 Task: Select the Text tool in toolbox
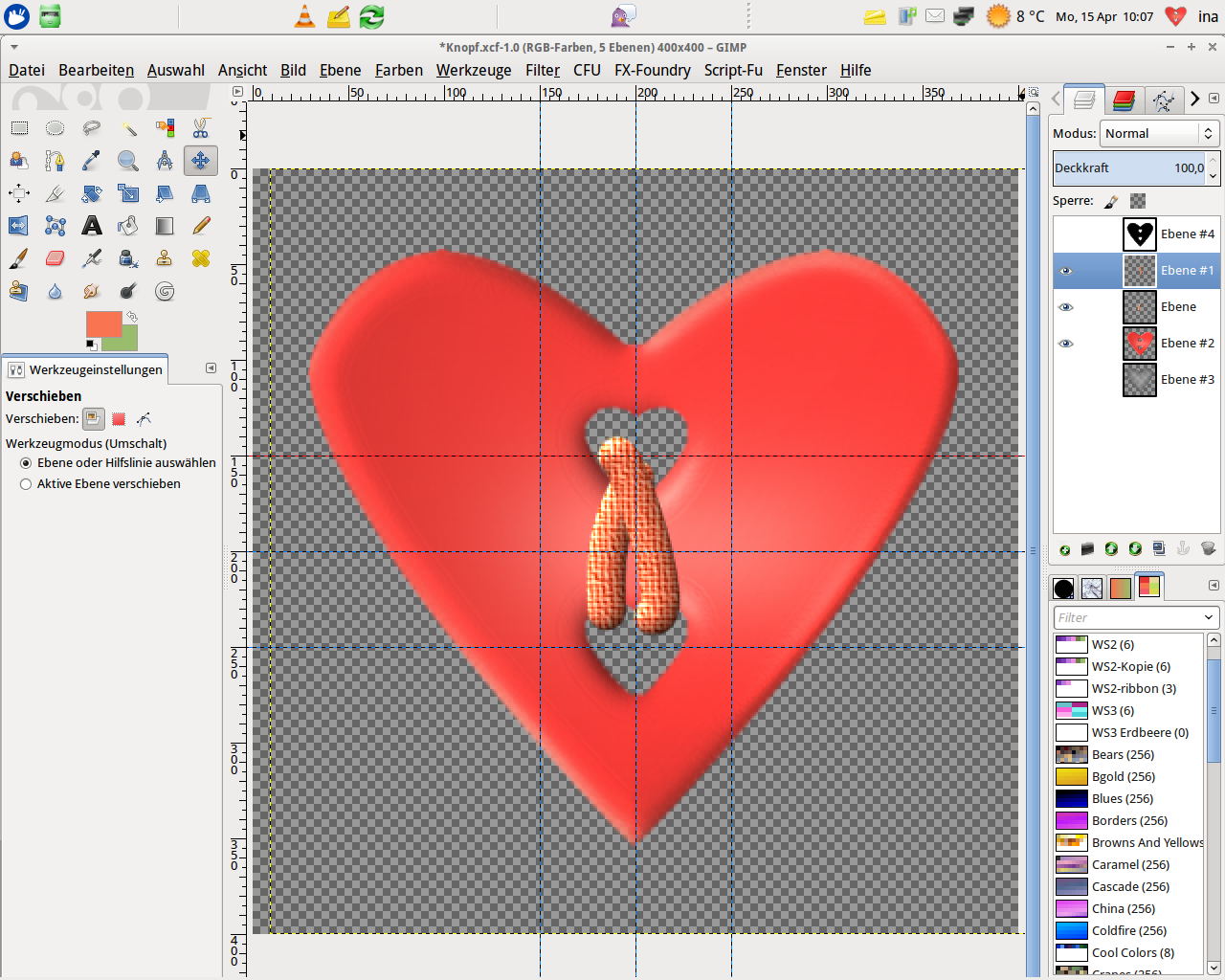tap(92, 226)
